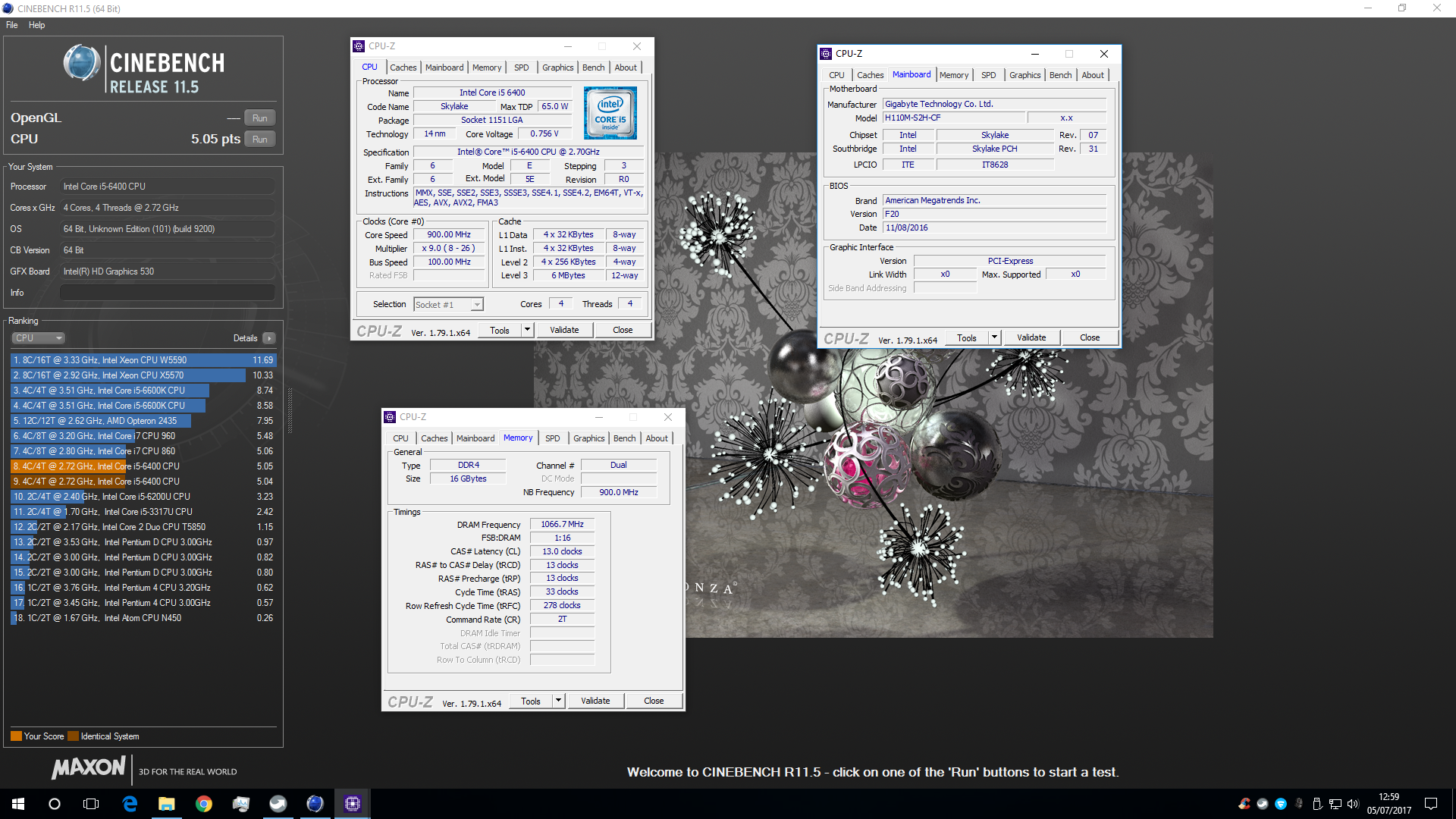
Task: Select the Core i5-3317U ranking row
Action: tap(143, 512)
